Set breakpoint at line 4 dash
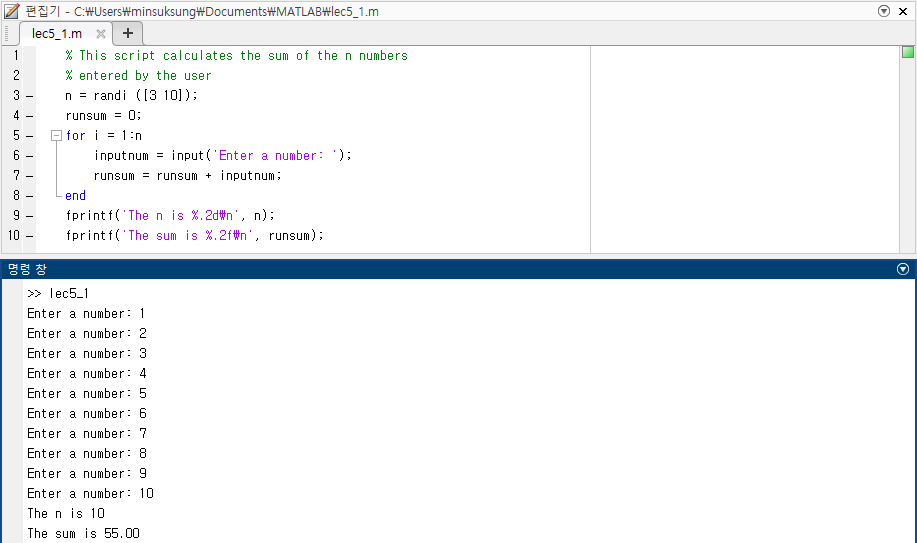 29,116
